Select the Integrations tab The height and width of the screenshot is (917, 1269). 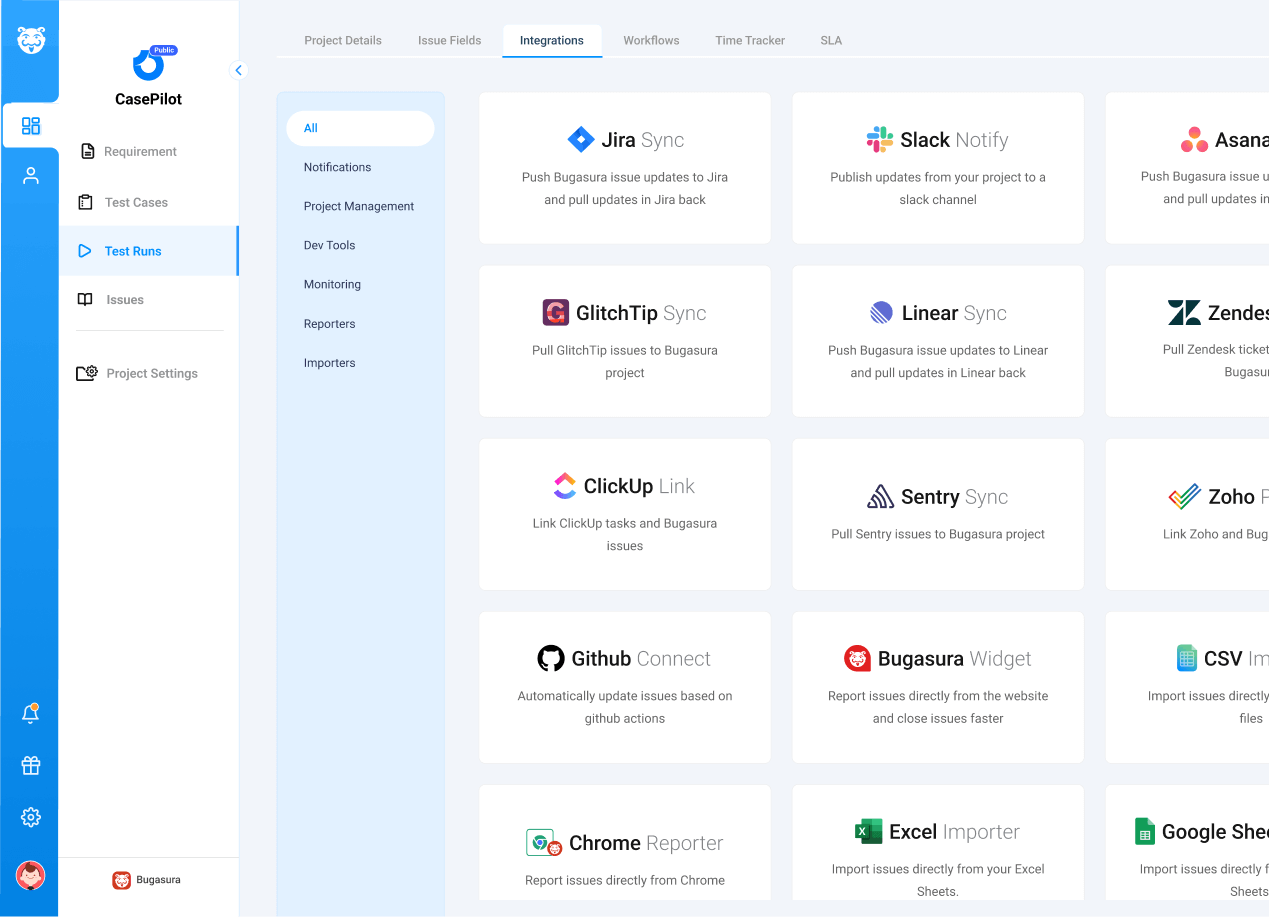click(x=552, y=41)
